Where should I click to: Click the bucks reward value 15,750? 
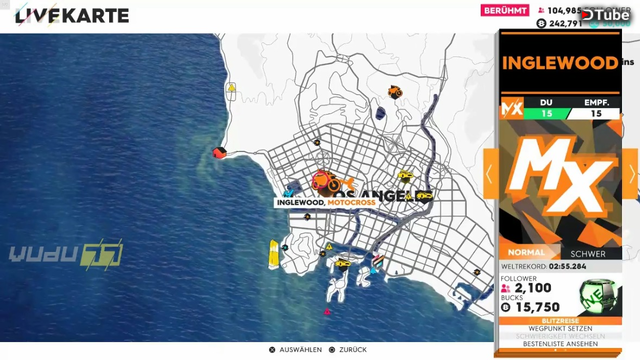coord(538,307)
